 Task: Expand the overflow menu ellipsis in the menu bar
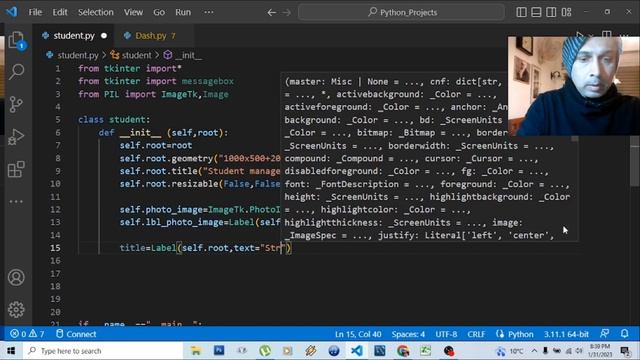(209, 12)
